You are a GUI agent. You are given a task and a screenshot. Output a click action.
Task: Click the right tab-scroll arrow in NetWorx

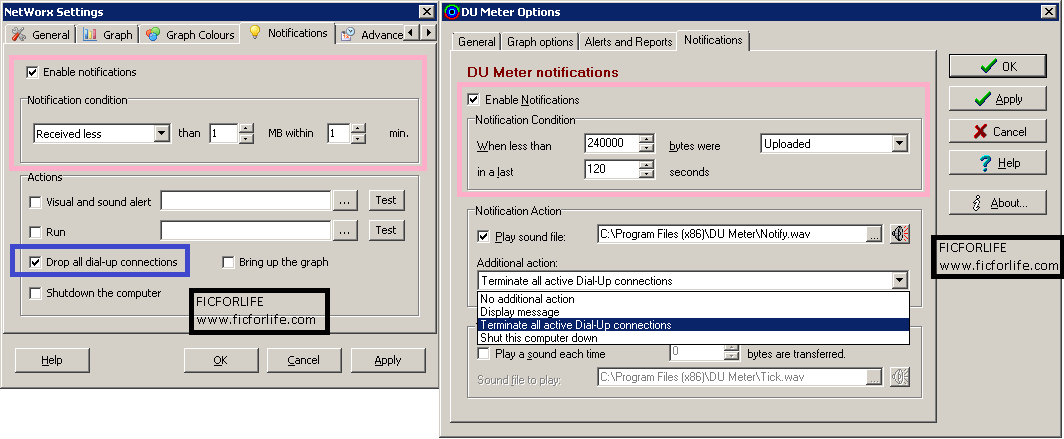pyautogui.click(x=428, y=33)
